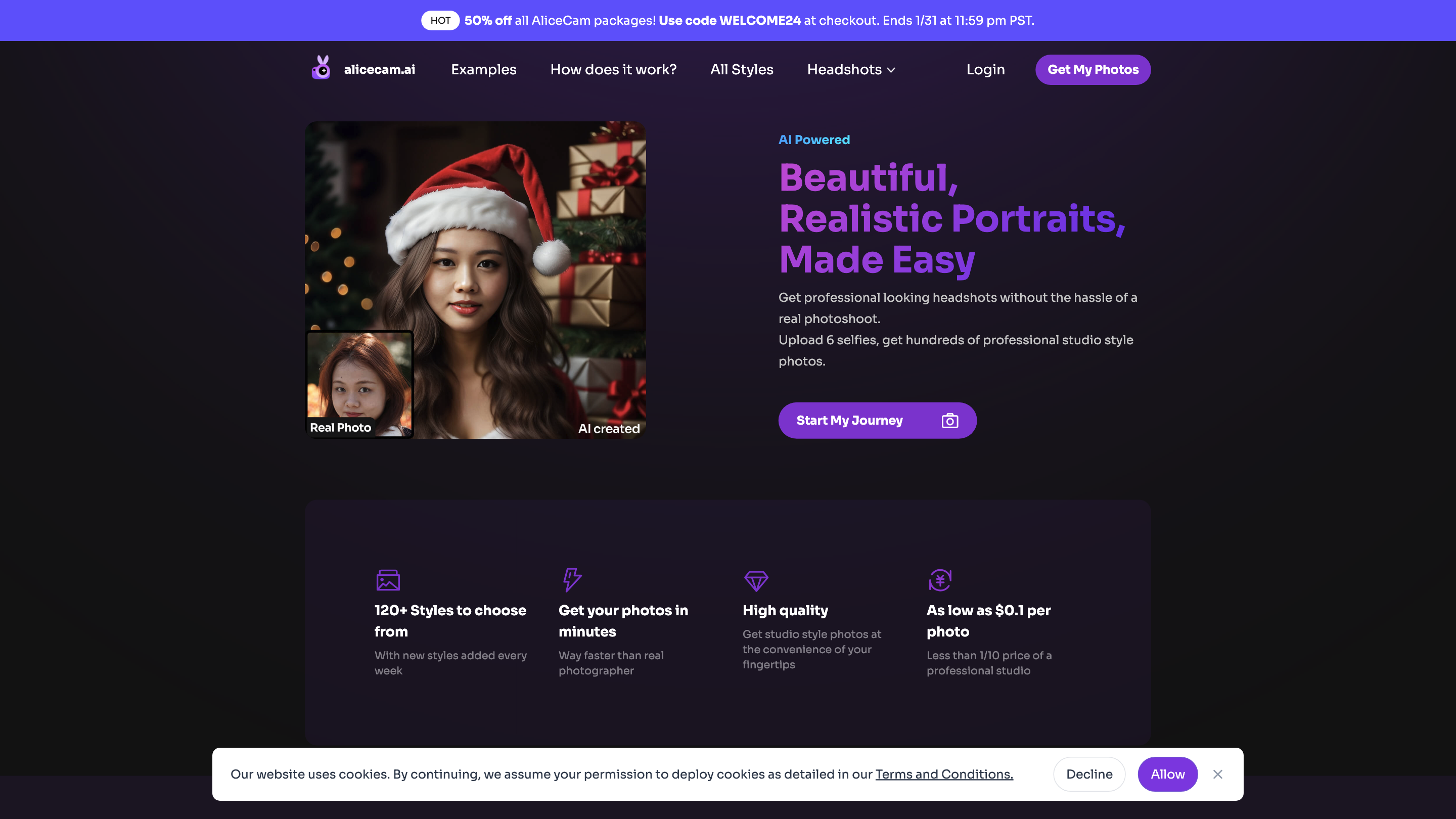Click the alicecam.ai brand name text
Screen dimensions: 1456x819
tap(379, 70)
